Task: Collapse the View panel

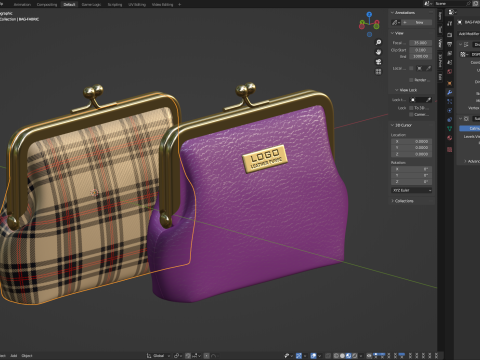Action: pos(392,33)
